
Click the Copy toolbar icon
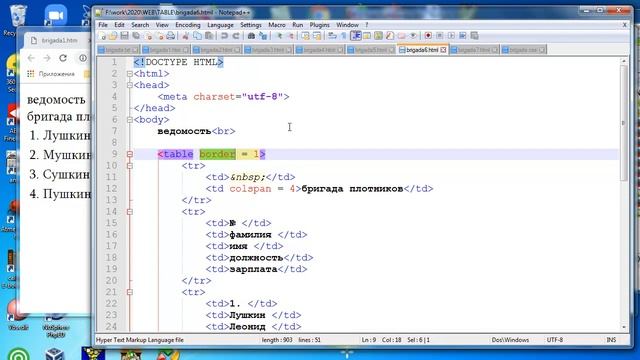click(197, 36)
